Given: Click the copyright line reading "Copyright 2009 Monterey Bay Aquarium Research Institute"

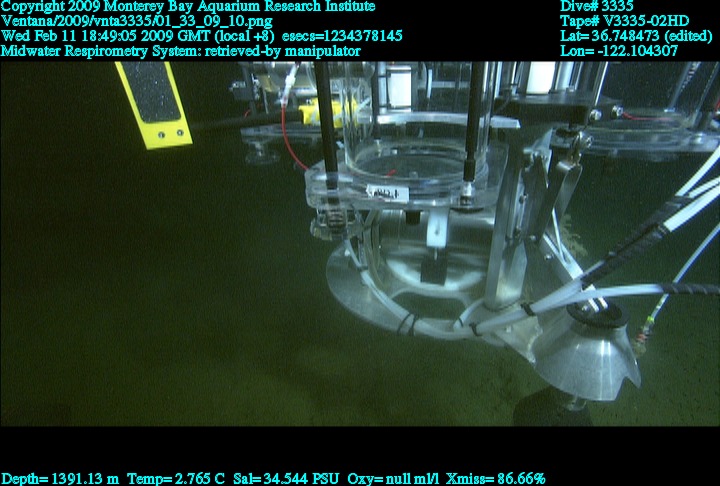Looking at the screenshot, I should [x=188, y=6].
